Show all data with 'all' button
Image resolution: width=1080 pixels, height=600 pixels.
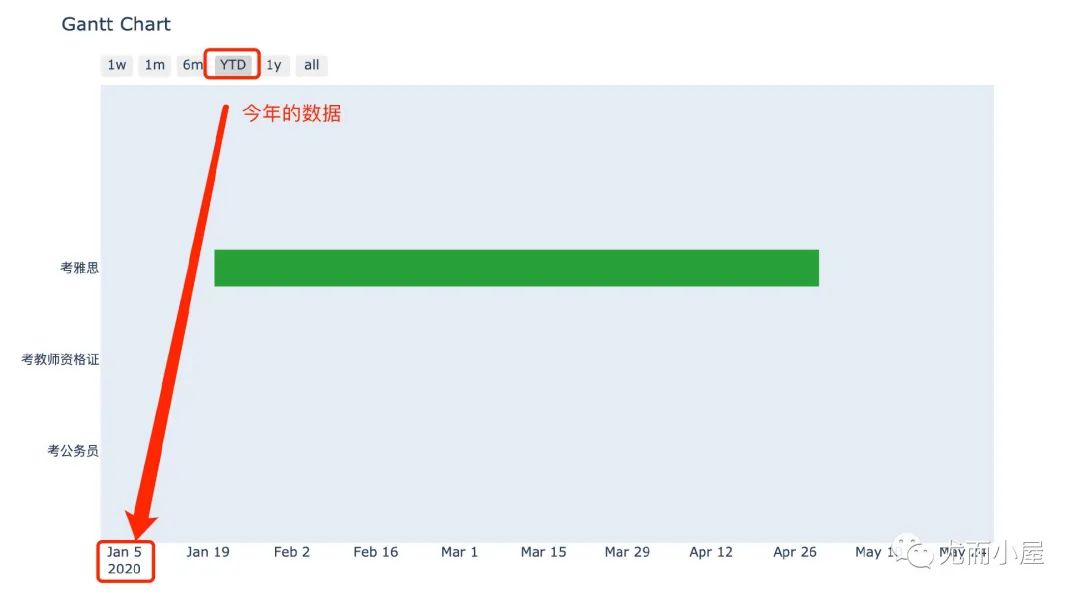click(x=311, y=65)
